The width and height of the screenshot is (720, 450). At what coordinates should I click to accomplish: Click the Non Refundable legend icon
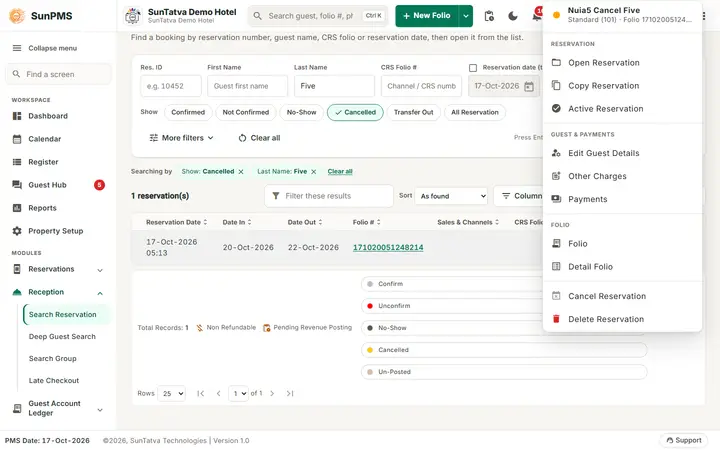click(x=200, y=327)
